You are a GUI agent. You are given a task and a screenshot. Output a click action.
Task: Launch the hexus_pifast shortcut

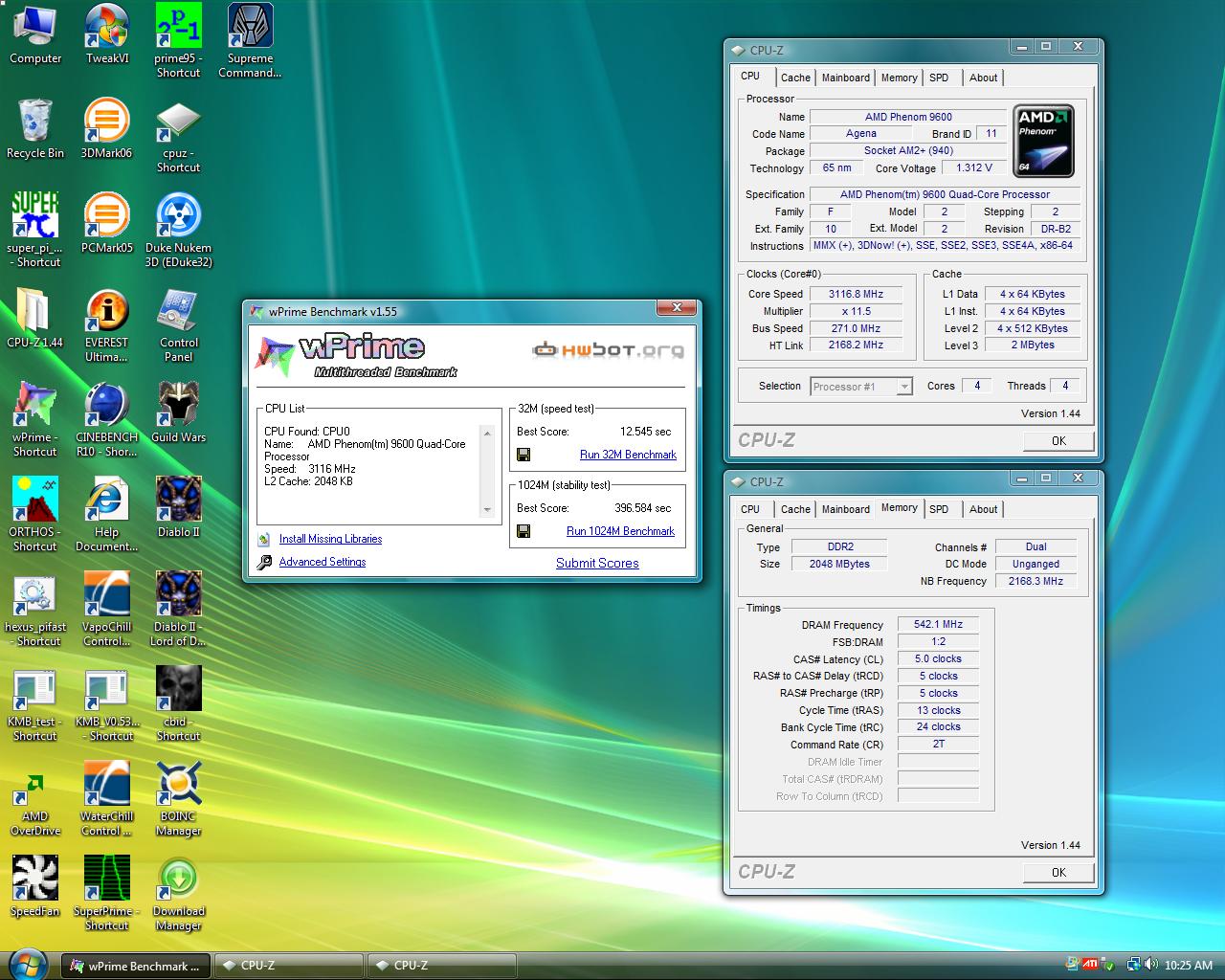click(35, 609)
